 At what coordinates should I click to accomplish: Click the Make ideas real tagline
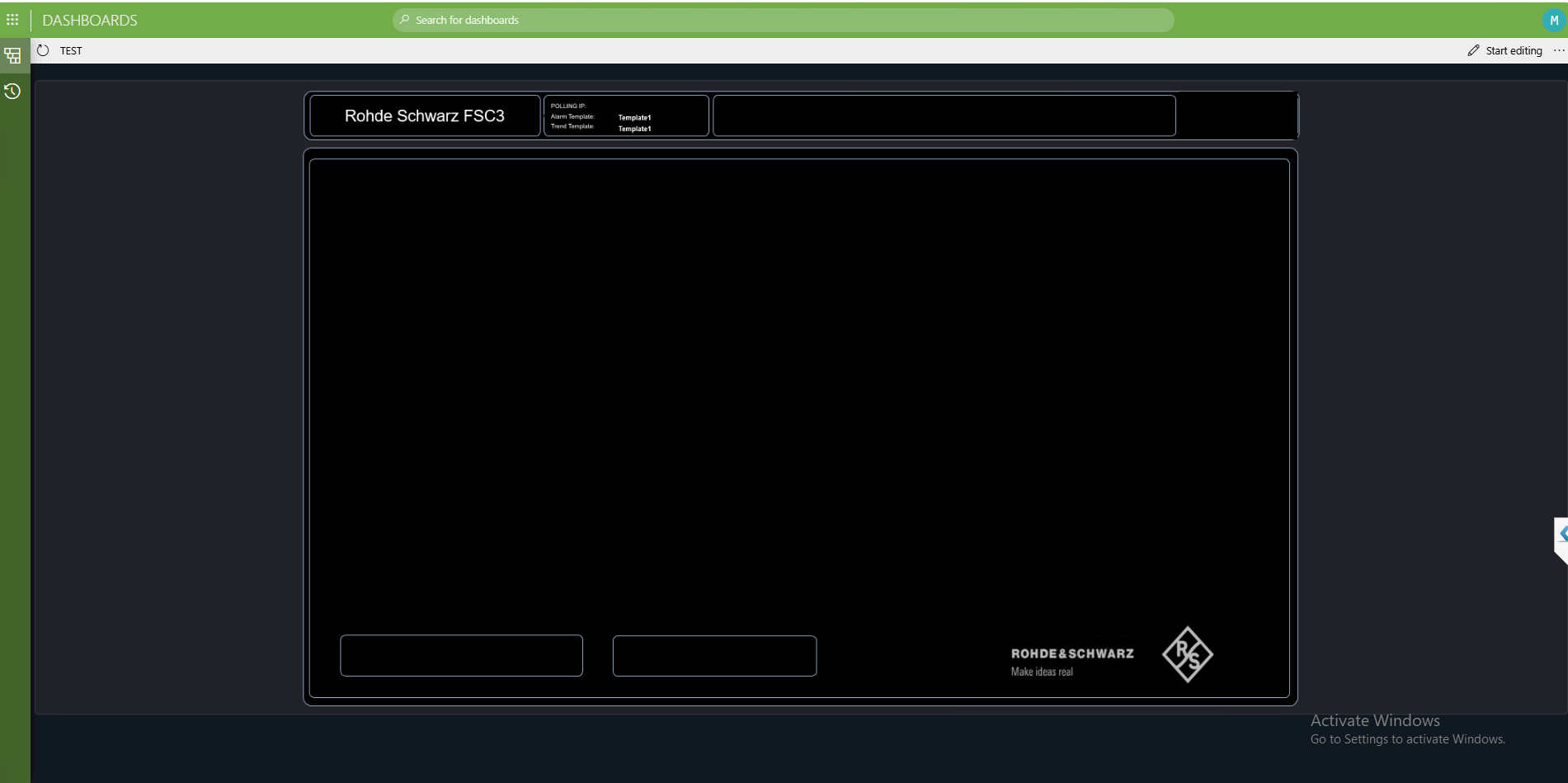pyautogui.click(x=1042, y=672)
